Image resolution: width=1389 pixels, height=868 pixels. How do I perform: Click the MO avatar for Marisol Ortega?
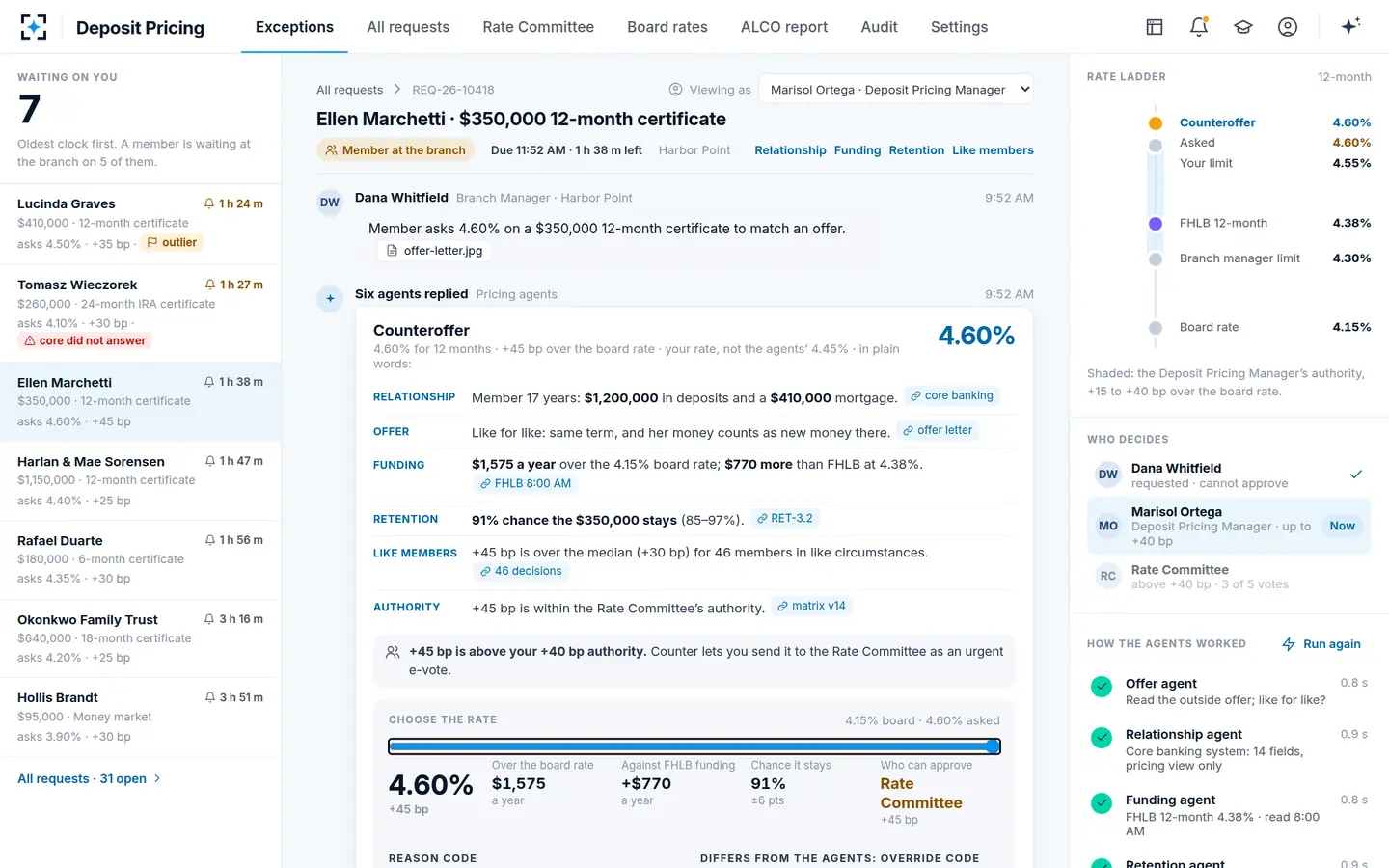(x=1108, y=527)
